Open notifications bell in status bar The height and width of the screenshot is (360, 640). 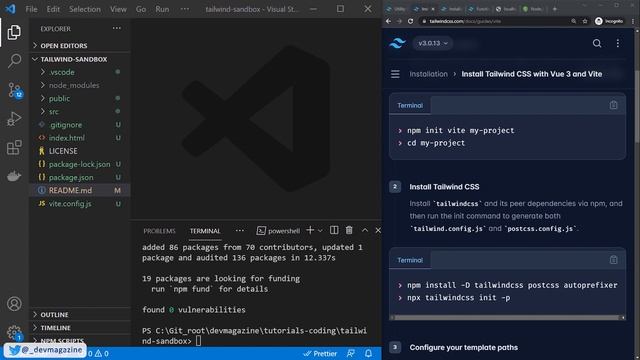pyautogui.click(x=368, y=353)
